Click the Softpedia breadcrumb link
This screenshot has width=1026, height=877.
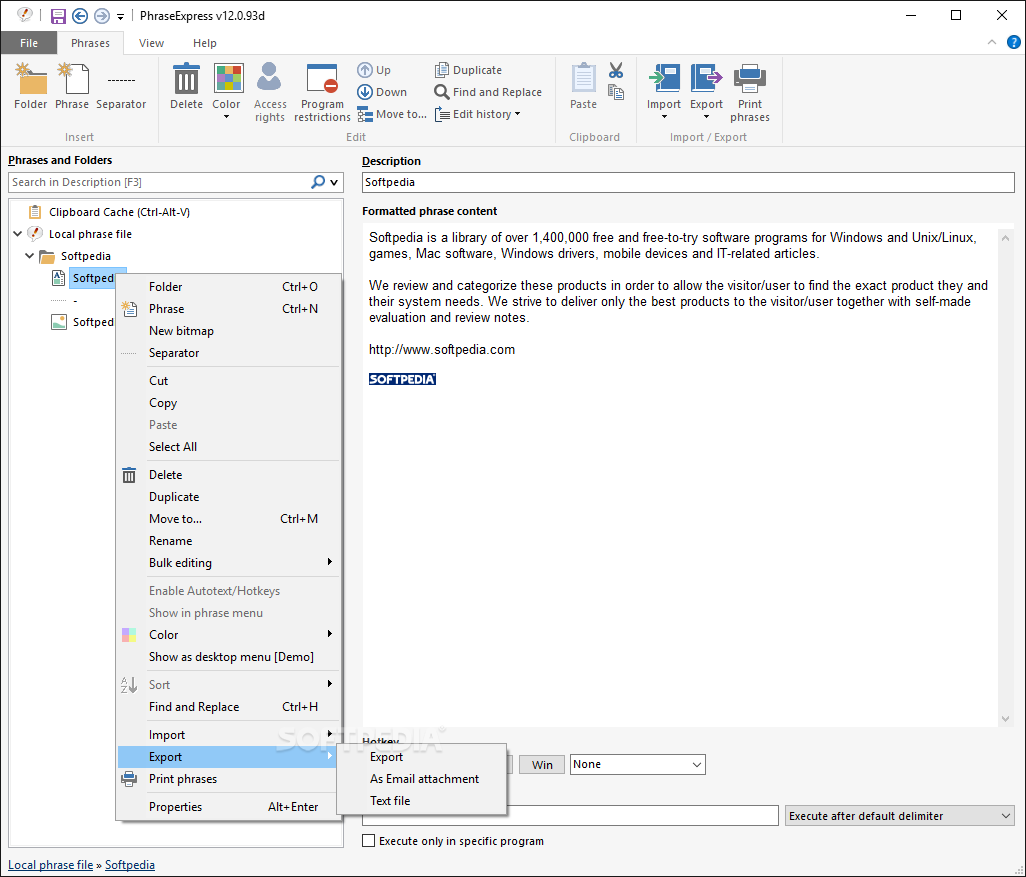pos(130,865)
